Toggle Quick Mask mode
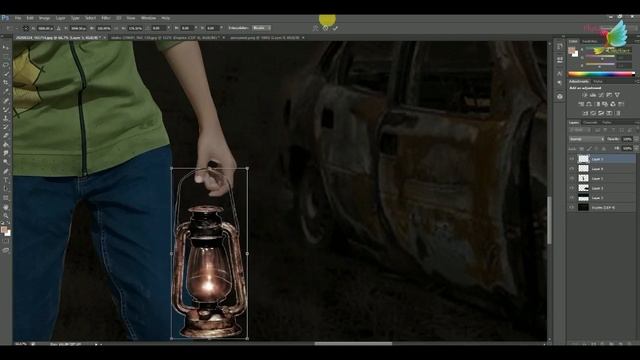The image size is (640, 360). click(6, 242)
